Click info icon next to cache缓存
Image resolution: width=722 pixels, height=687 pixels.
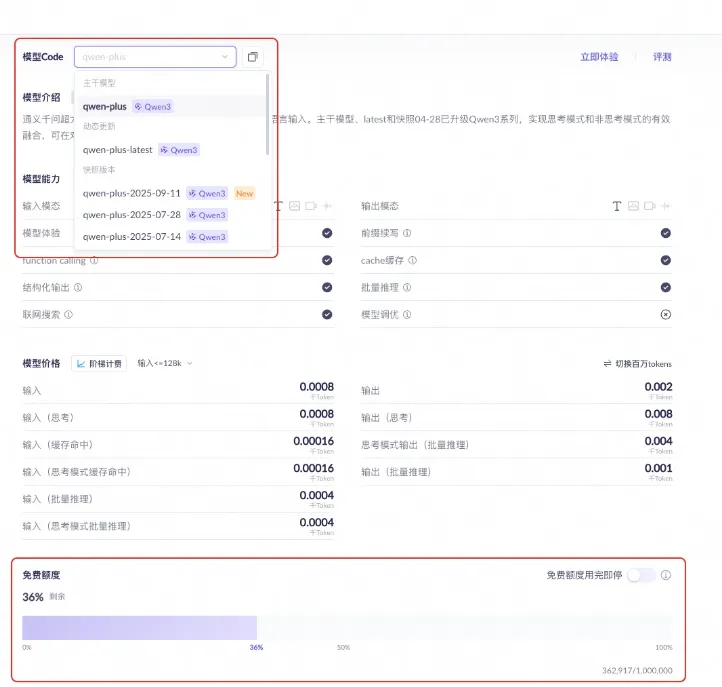pos(413,260)
